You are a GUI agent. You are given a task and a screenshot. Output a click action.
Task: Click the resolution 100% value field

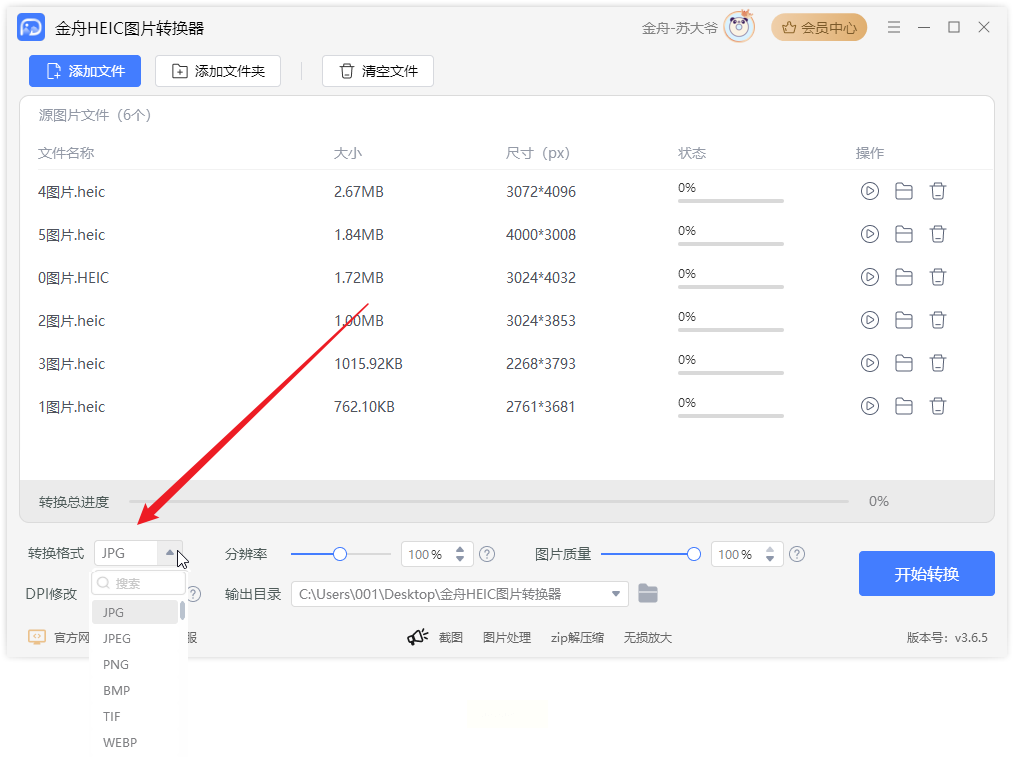point(426,554)
